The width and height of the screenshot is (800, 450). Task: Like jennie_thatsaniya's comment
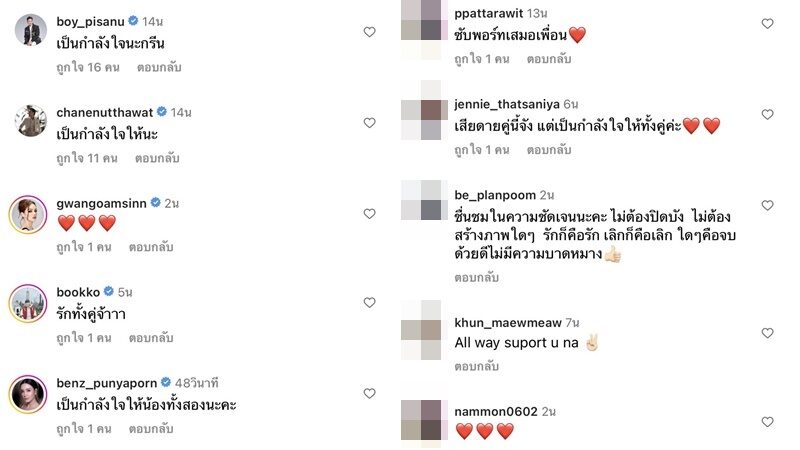click(767, 115)
